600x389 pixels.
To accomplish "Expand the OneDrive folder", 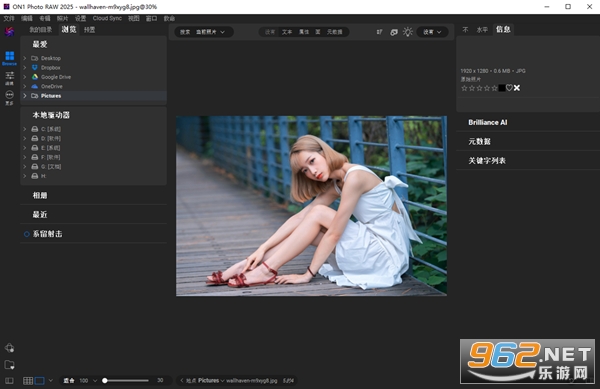I will pyautogui.click(x=25, y=86).
